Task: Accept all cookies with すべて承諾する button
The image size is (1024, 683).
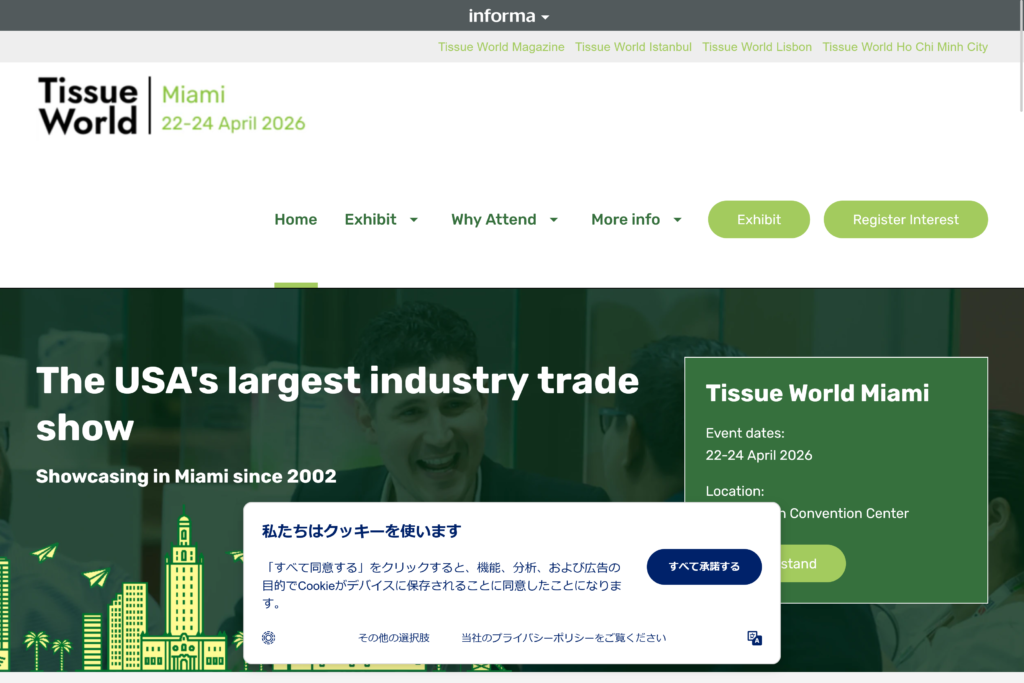Action: pyautogui.click(x=704, y=567)
